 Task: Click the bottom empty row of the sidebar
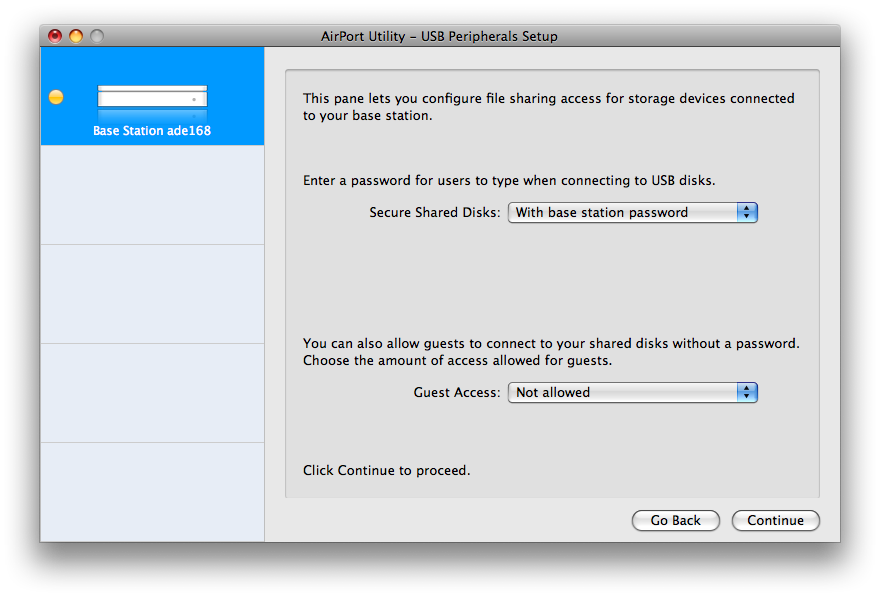tap(152, 491)
